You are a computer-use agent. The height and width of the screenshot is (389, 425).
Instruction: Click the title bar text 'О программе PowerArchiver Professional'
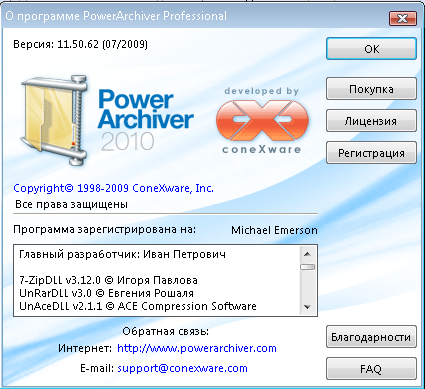point(116,16)
